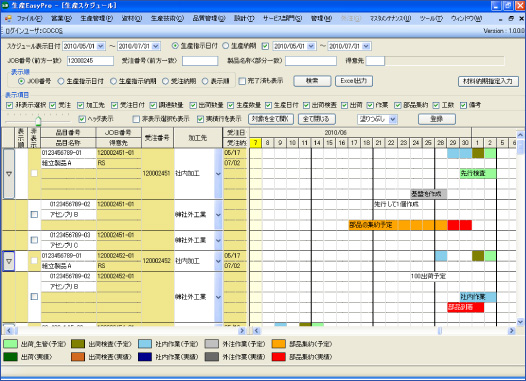This screenshot has height=381, width=526.
Task: Click the app icon in the menu bar
Action: pyautogui.click(x=8, y=18)
